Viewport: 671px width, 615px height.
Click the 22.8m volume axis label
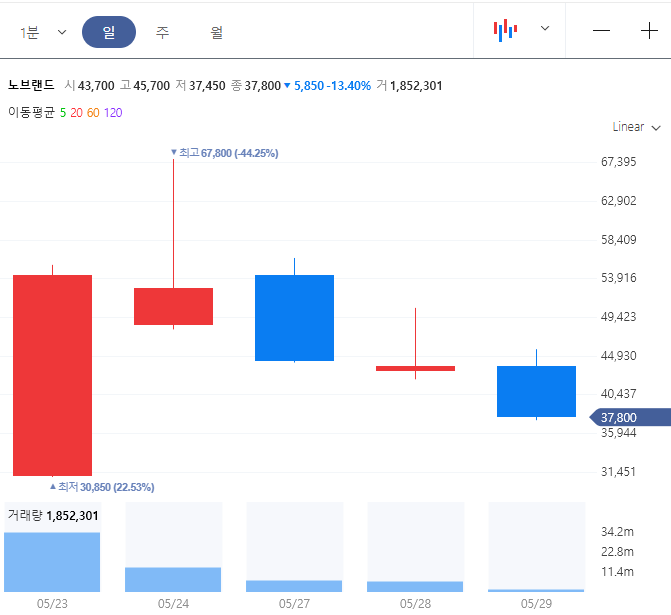pyautogui.click(x=617, y=552)
